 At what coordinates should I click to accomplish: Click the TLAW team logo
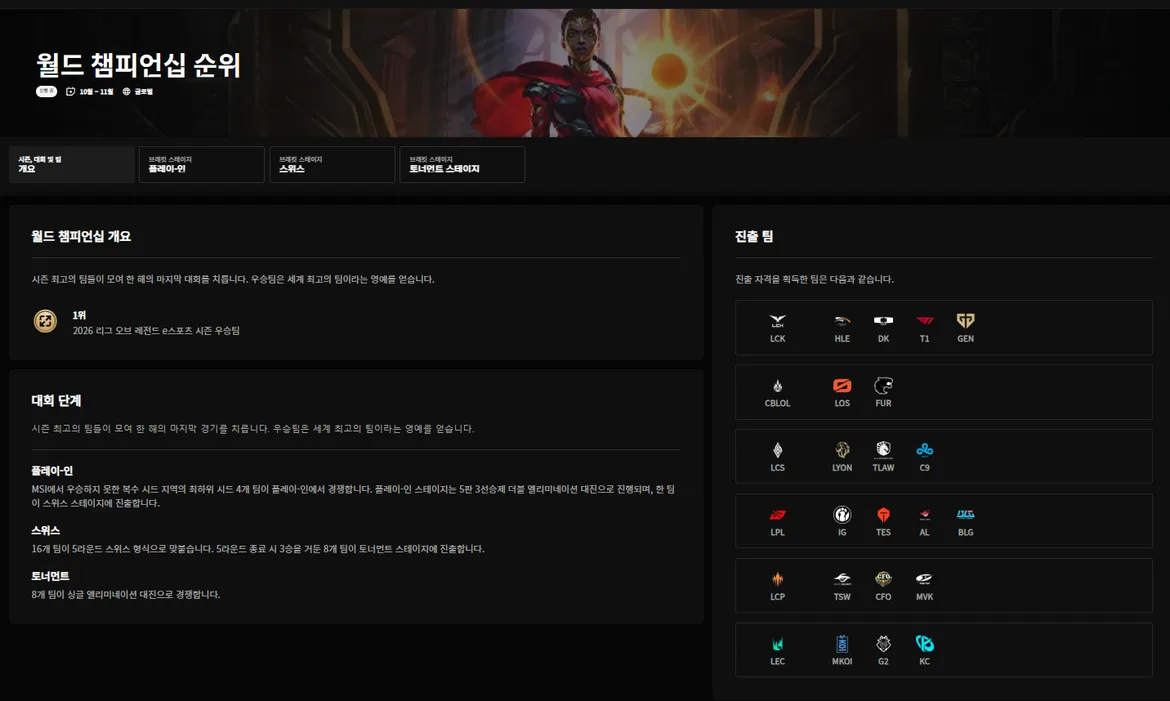[883, 450]
